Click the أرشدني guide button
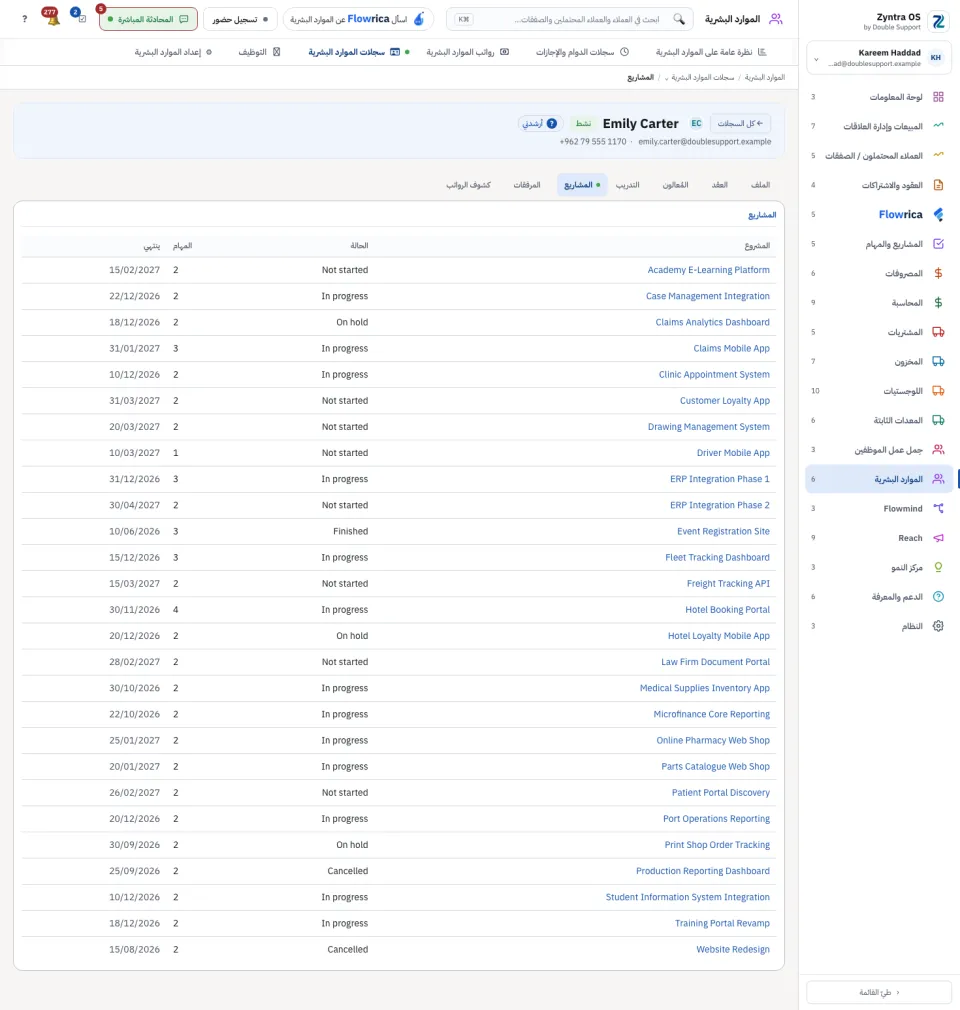 (x=539, y=124)
